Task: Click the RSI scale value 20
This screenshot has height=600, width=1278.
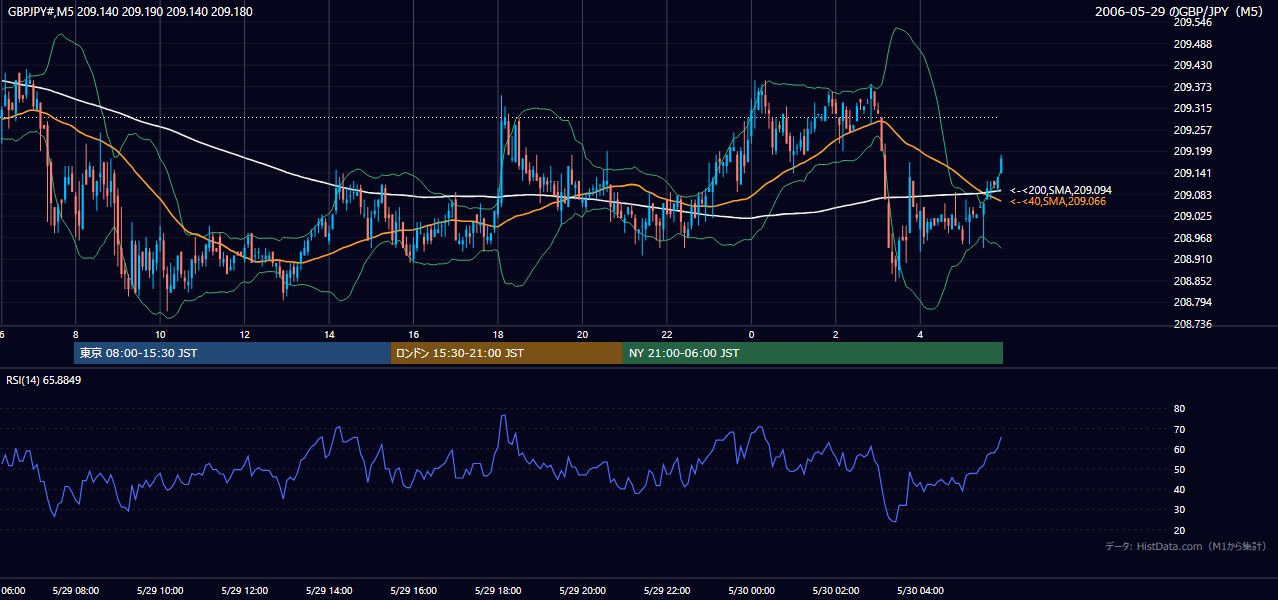Action: (x=1179, y=530)
